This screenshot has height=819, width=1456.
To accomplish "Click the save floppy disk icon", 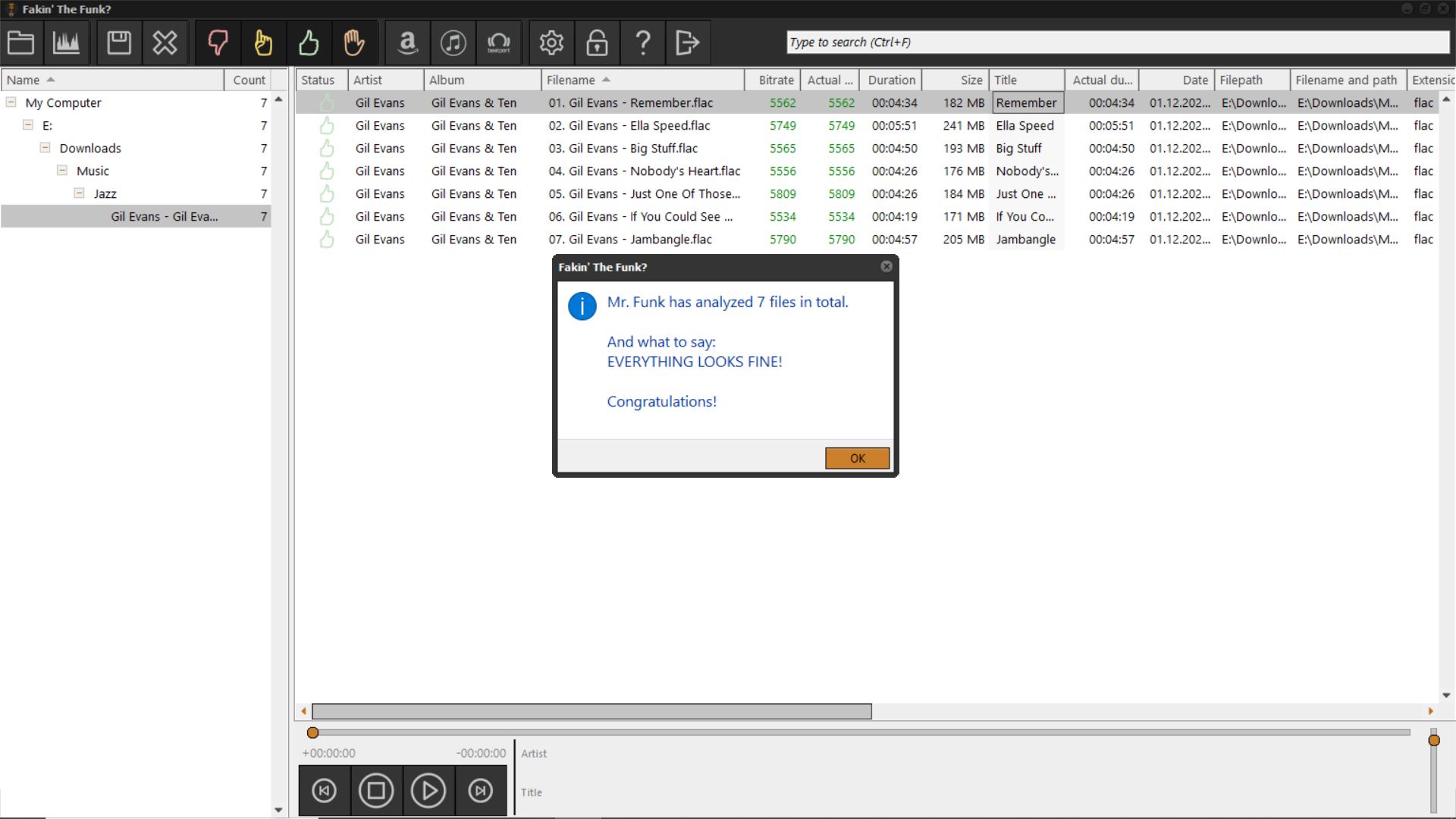I will point(119,42).
